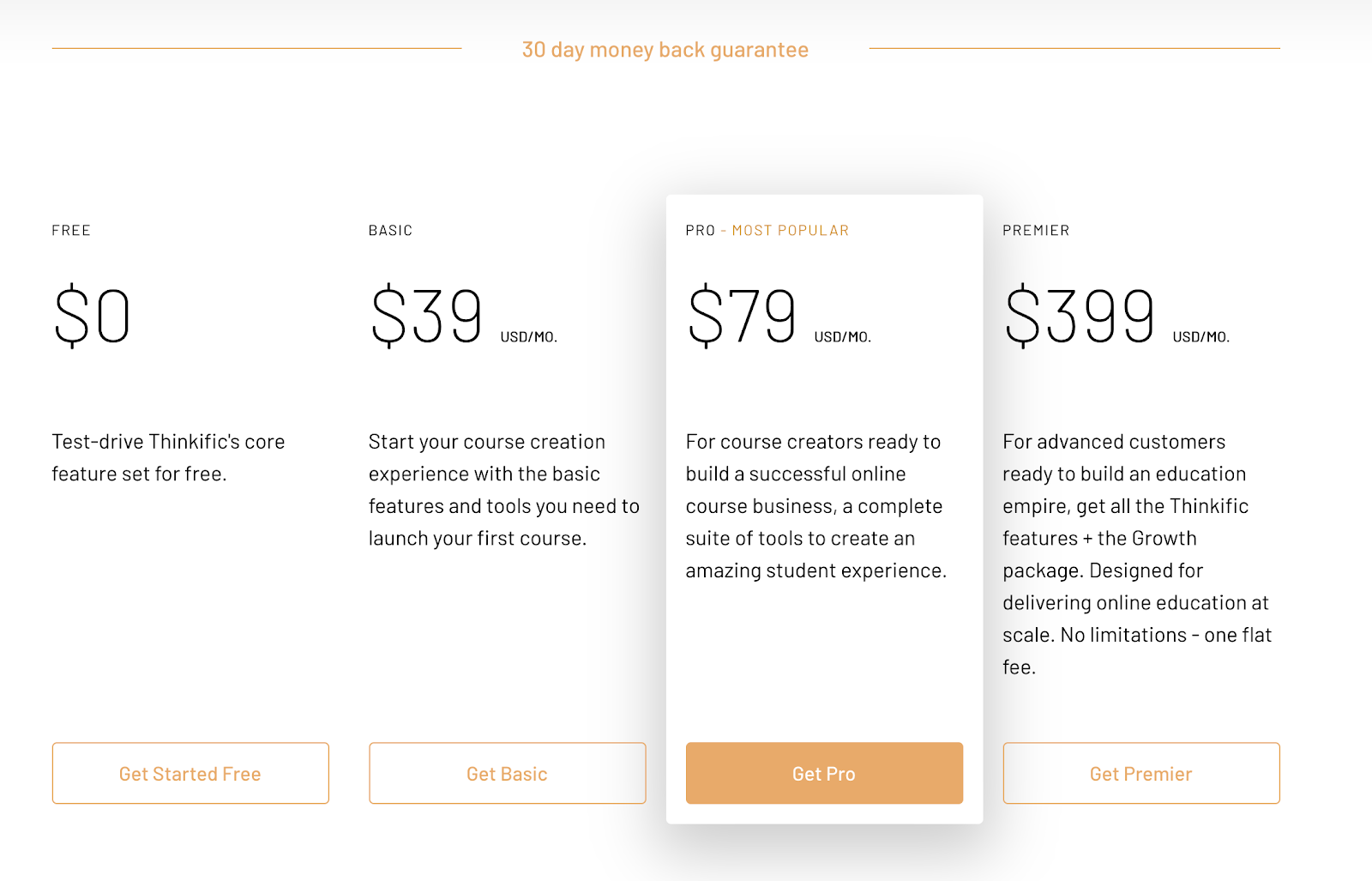Select the BASIC plan heading
1372x881 pixels.
pos(390,230)
